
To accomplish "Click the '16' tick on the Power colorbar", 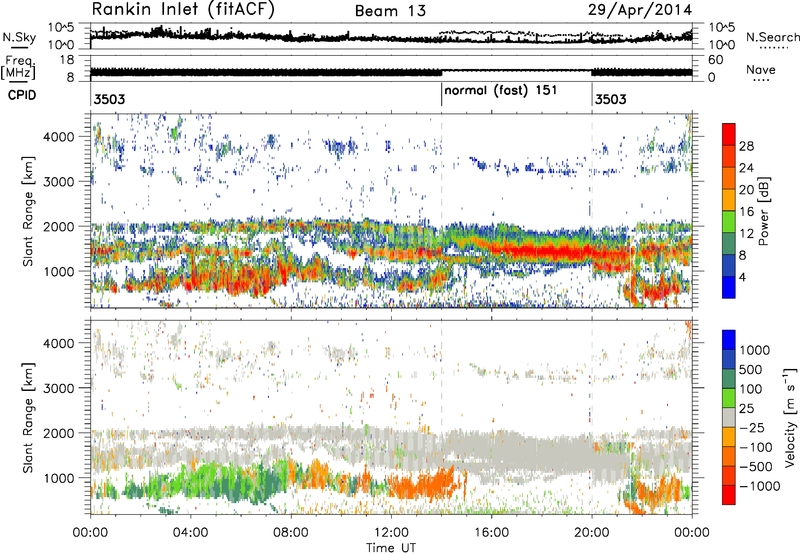I will 746,212.
